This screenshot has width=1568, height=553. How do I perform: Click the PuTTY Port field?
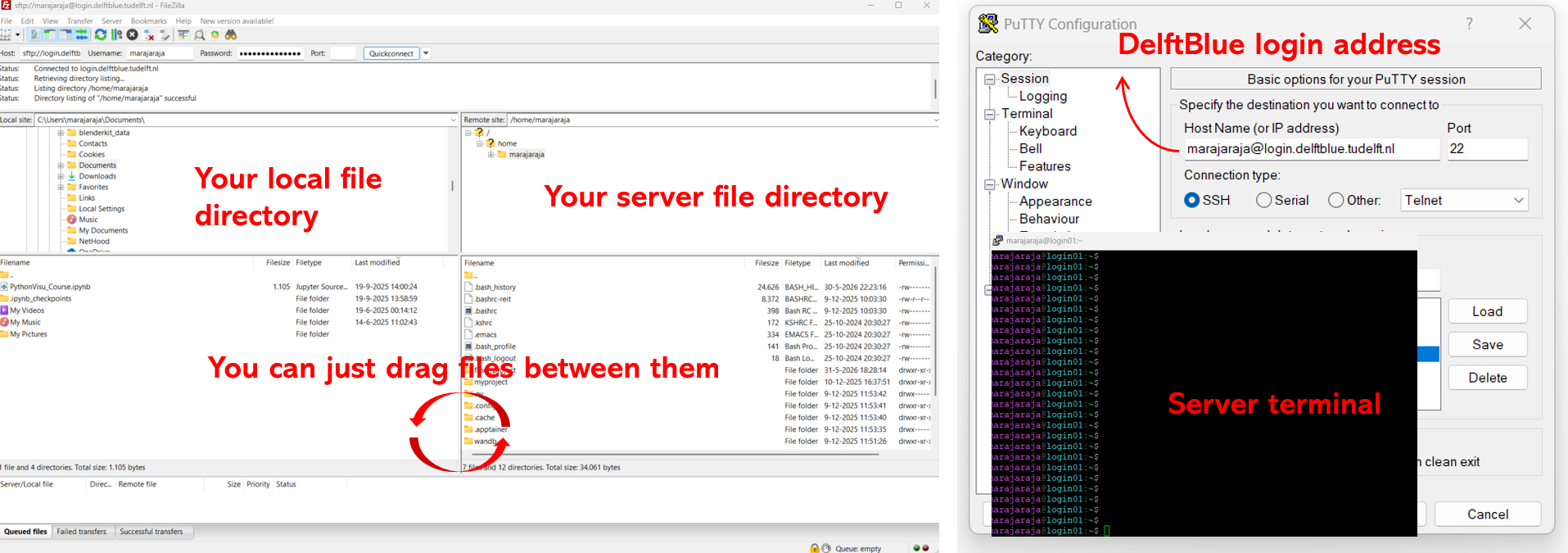tap(1488, 149)
